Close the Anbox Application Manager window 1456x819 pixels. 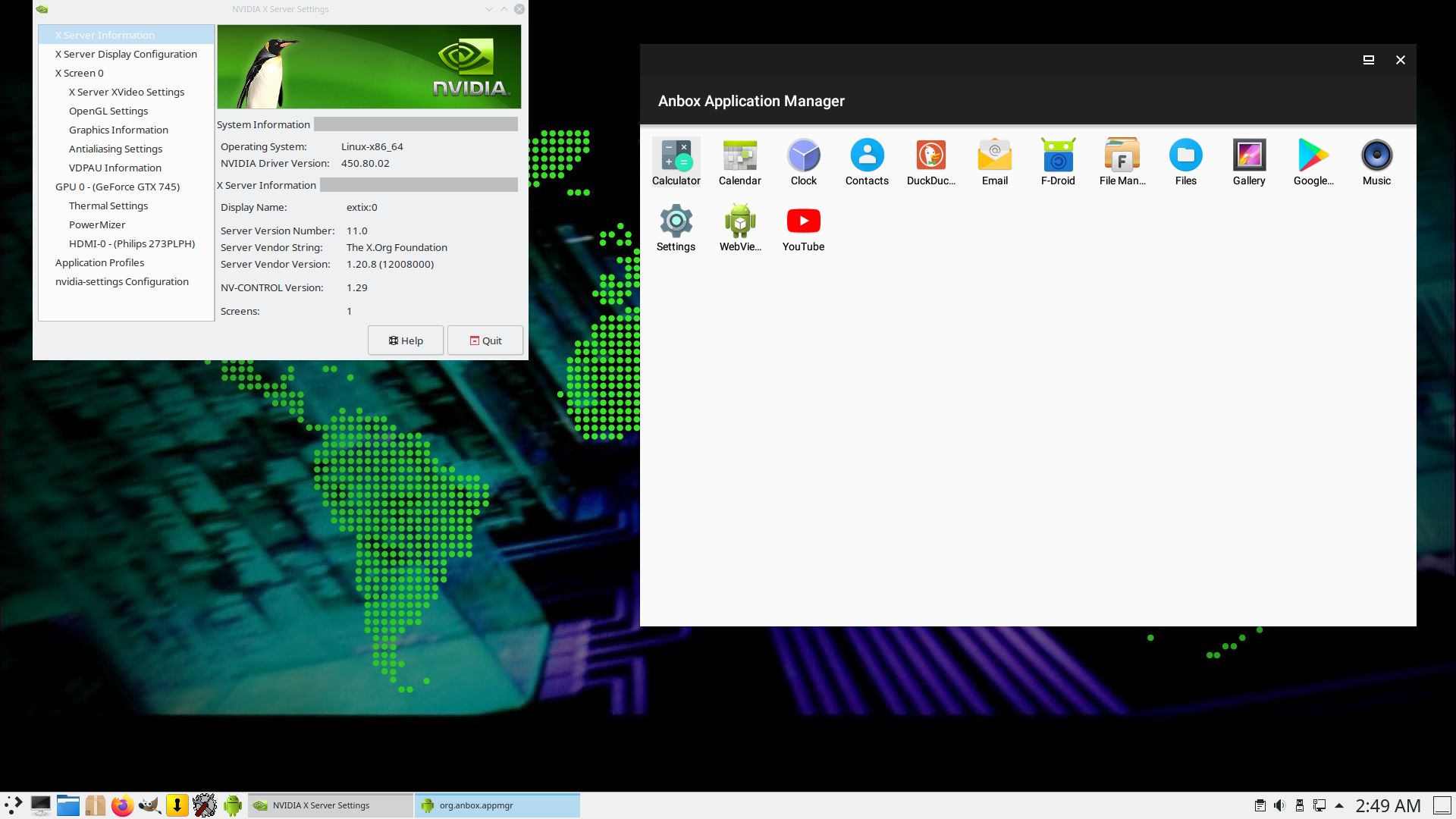[x=1401, y=60]
